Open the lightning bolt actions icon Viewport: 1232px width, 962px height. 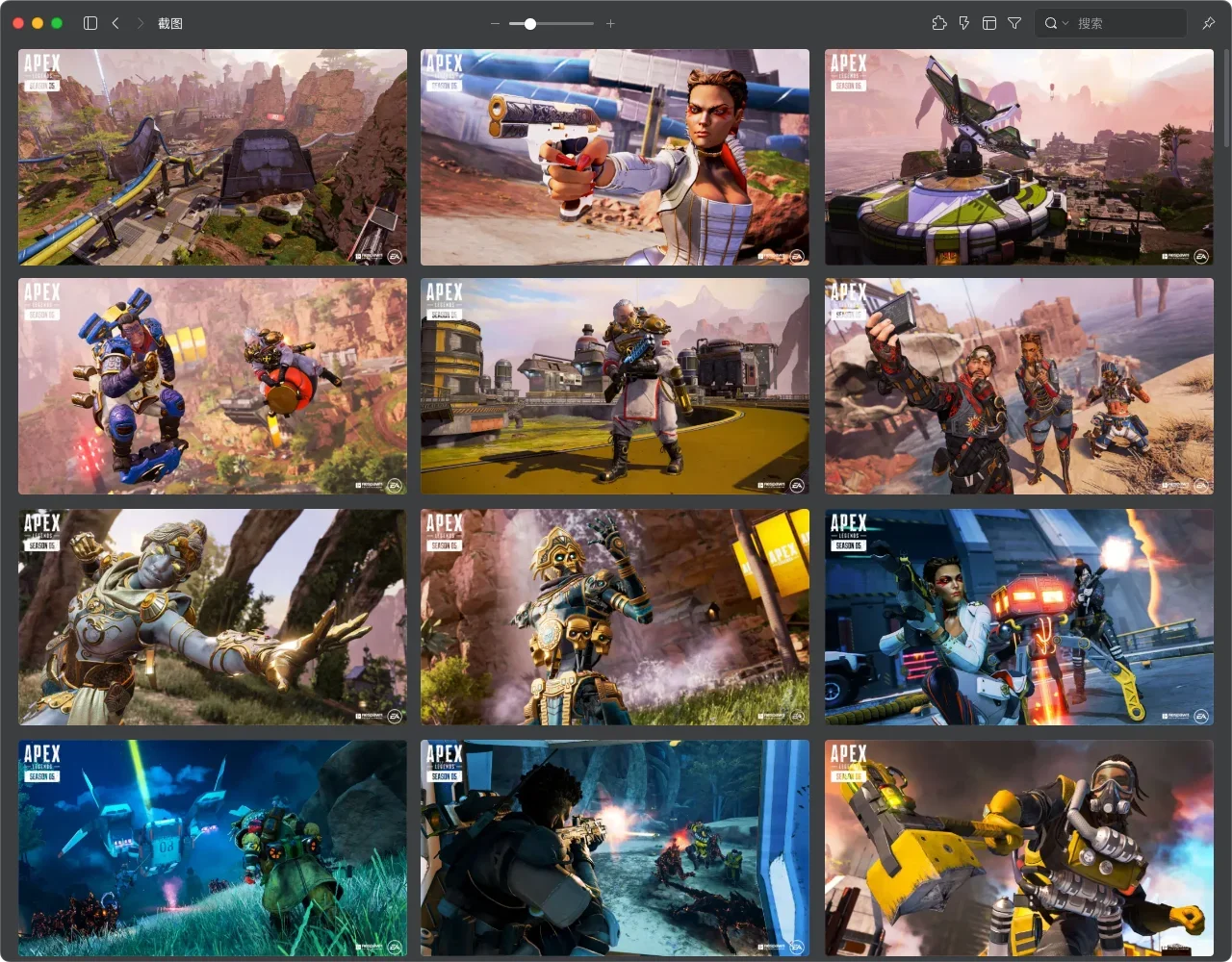tap(964, 23)
